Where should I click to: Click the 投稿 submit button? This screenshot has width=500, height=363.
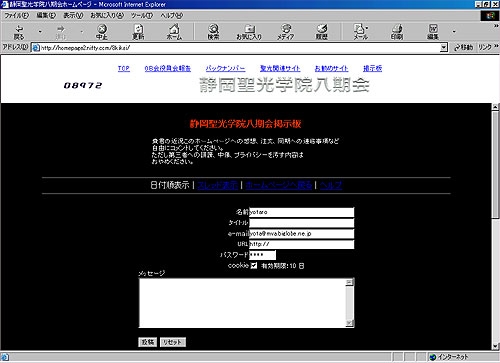(x=147, y=342)
